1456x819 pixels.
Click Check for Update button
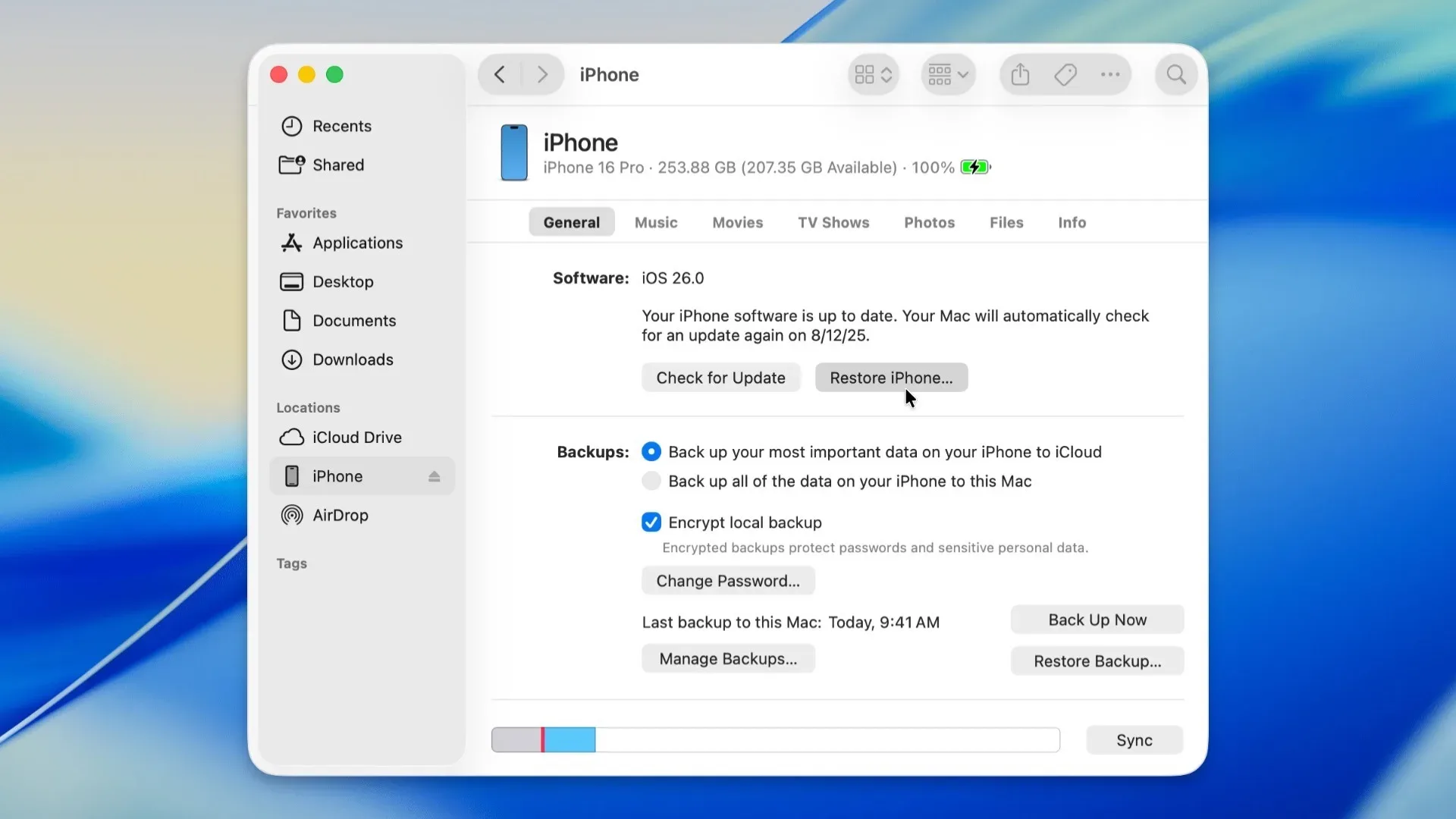pos(720,378)
